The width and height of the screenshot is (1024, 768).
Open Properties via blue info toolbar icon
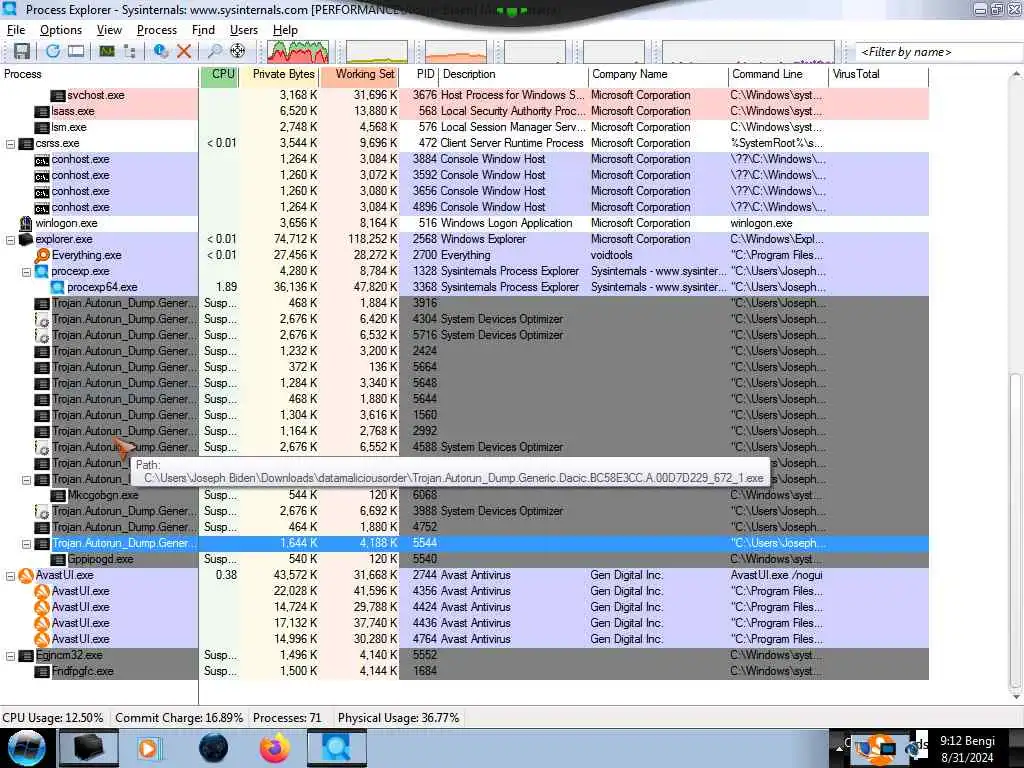point(161,52)
